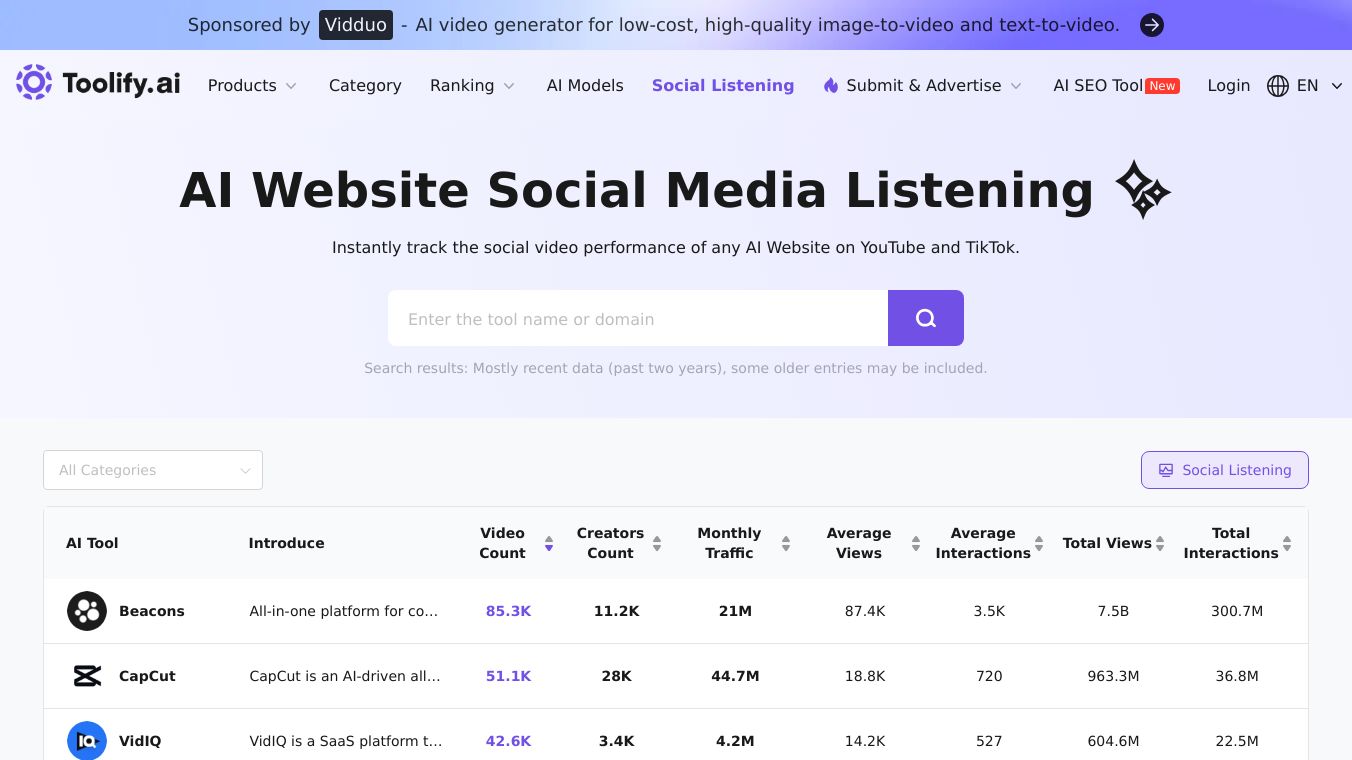Click the Social Listening outlined button
Image resolution: width=1352 pixels, height=760 pixels.
(x=1224, y=470)
